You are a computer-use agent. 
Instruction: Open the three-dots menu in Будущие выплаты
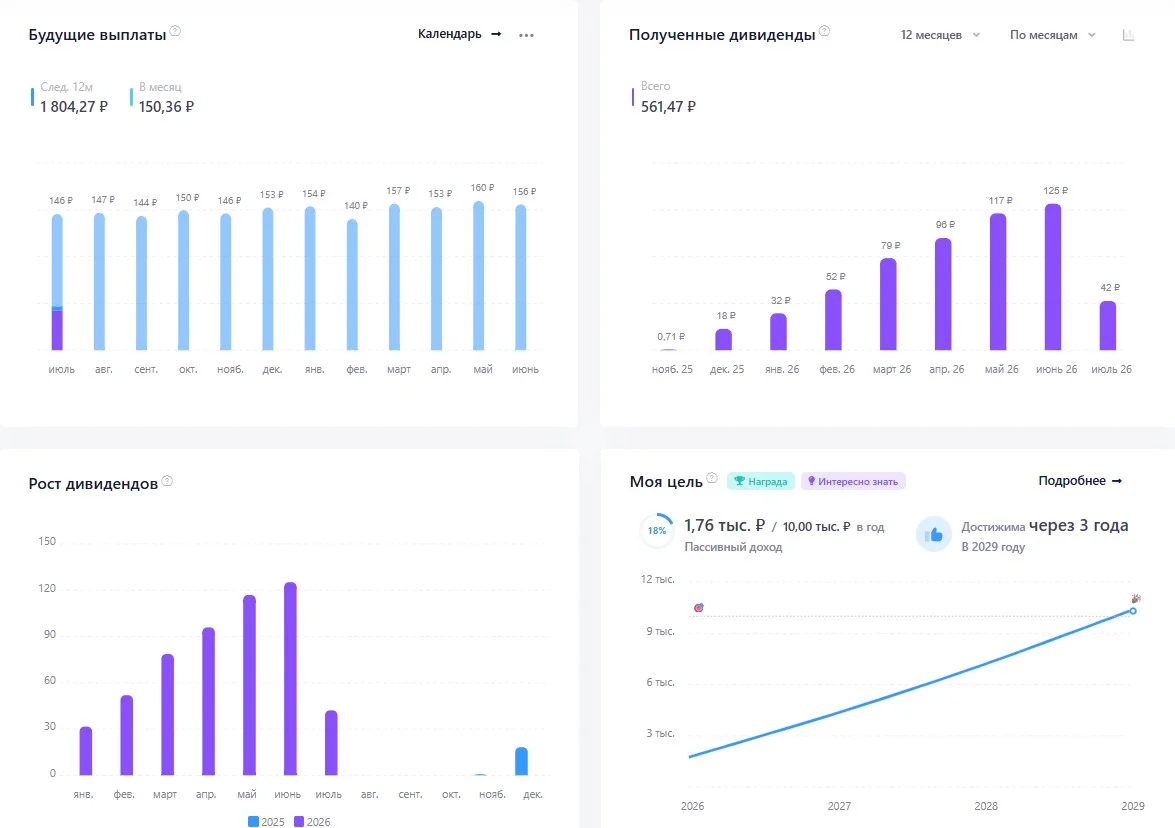(527, 35)
